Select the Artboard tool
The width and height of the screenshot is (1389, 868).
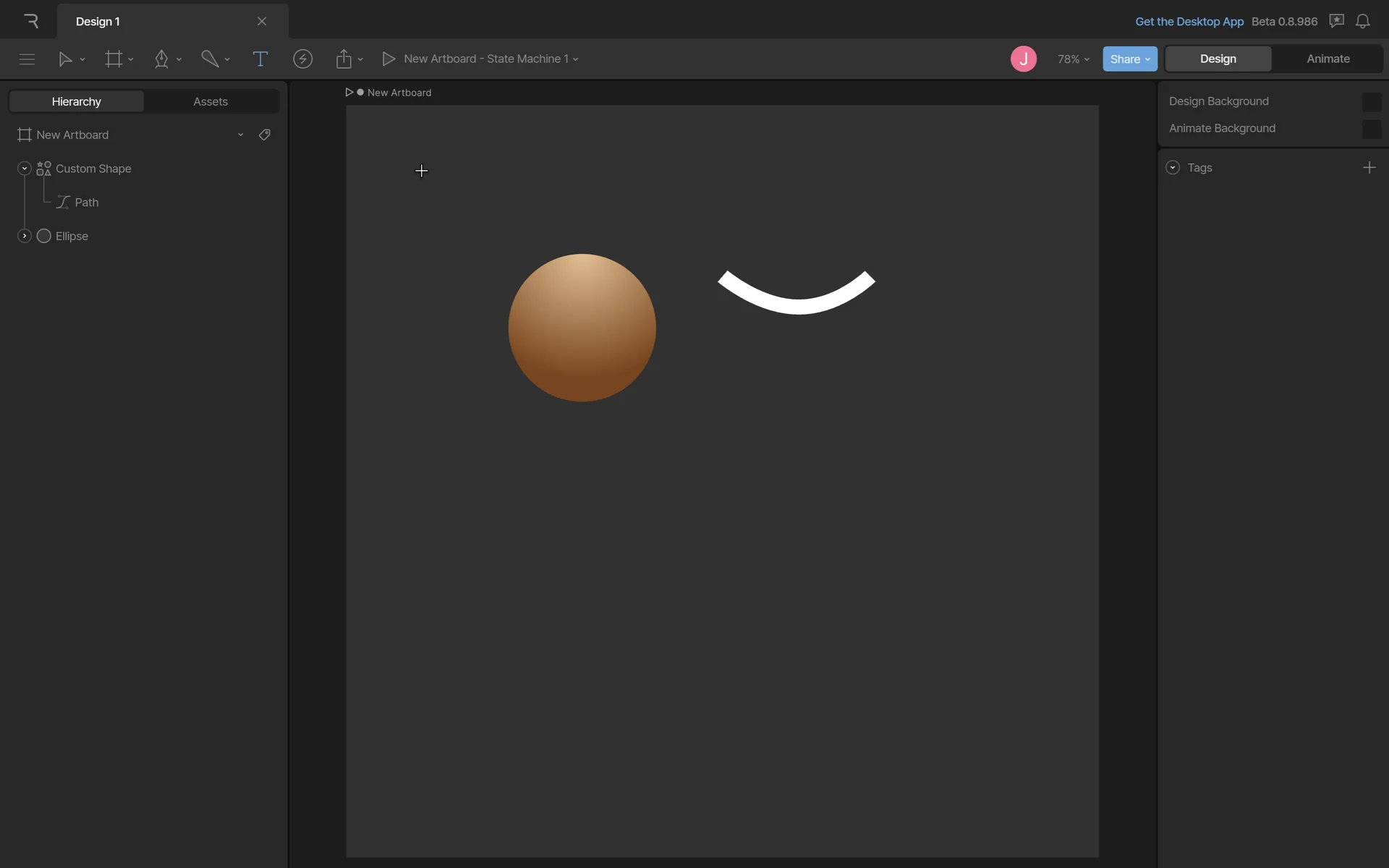coord(114,59)
